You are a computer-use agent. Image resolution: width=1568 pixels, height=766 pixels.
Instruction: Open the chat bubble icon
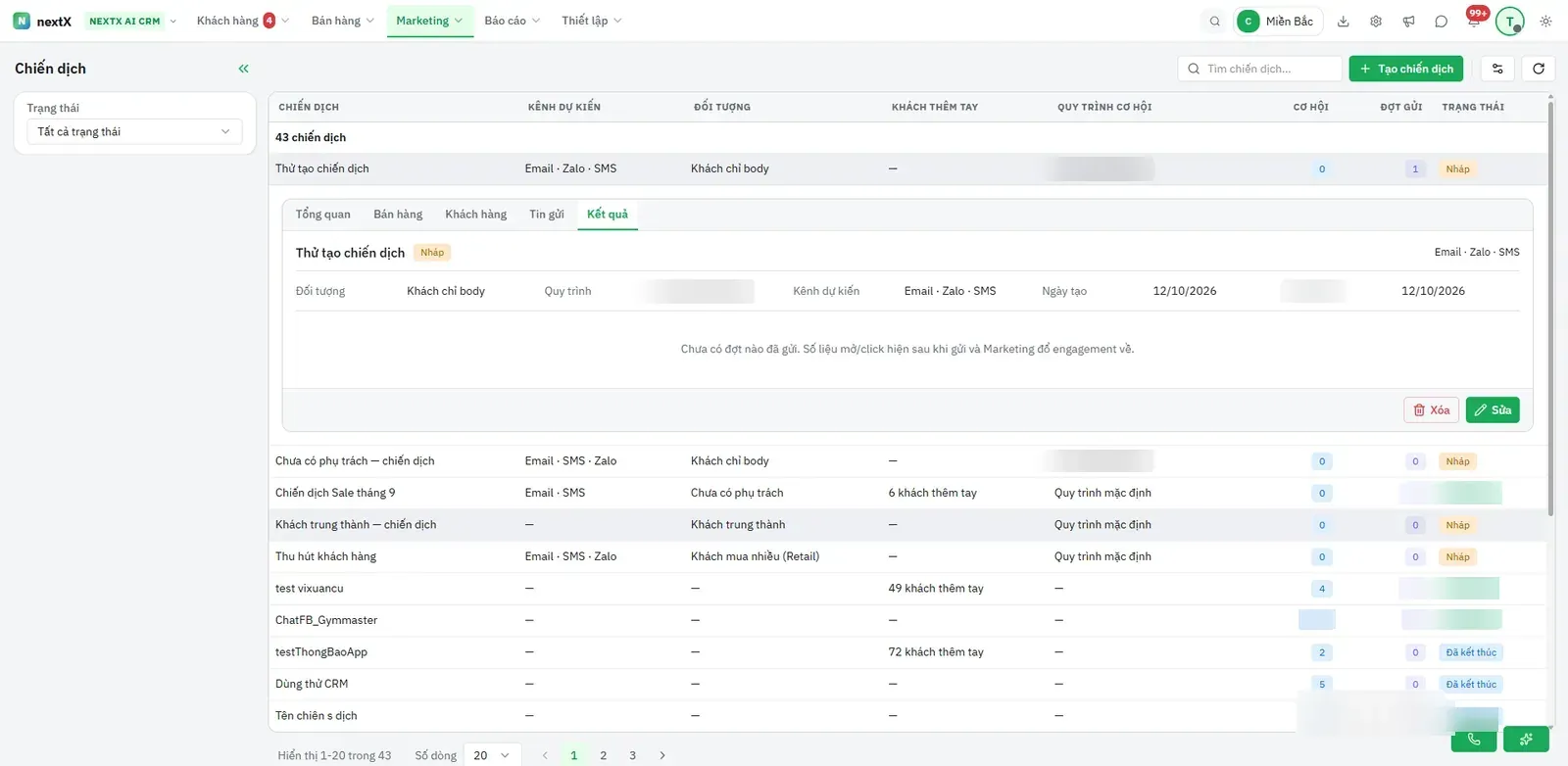(1441, 22)
